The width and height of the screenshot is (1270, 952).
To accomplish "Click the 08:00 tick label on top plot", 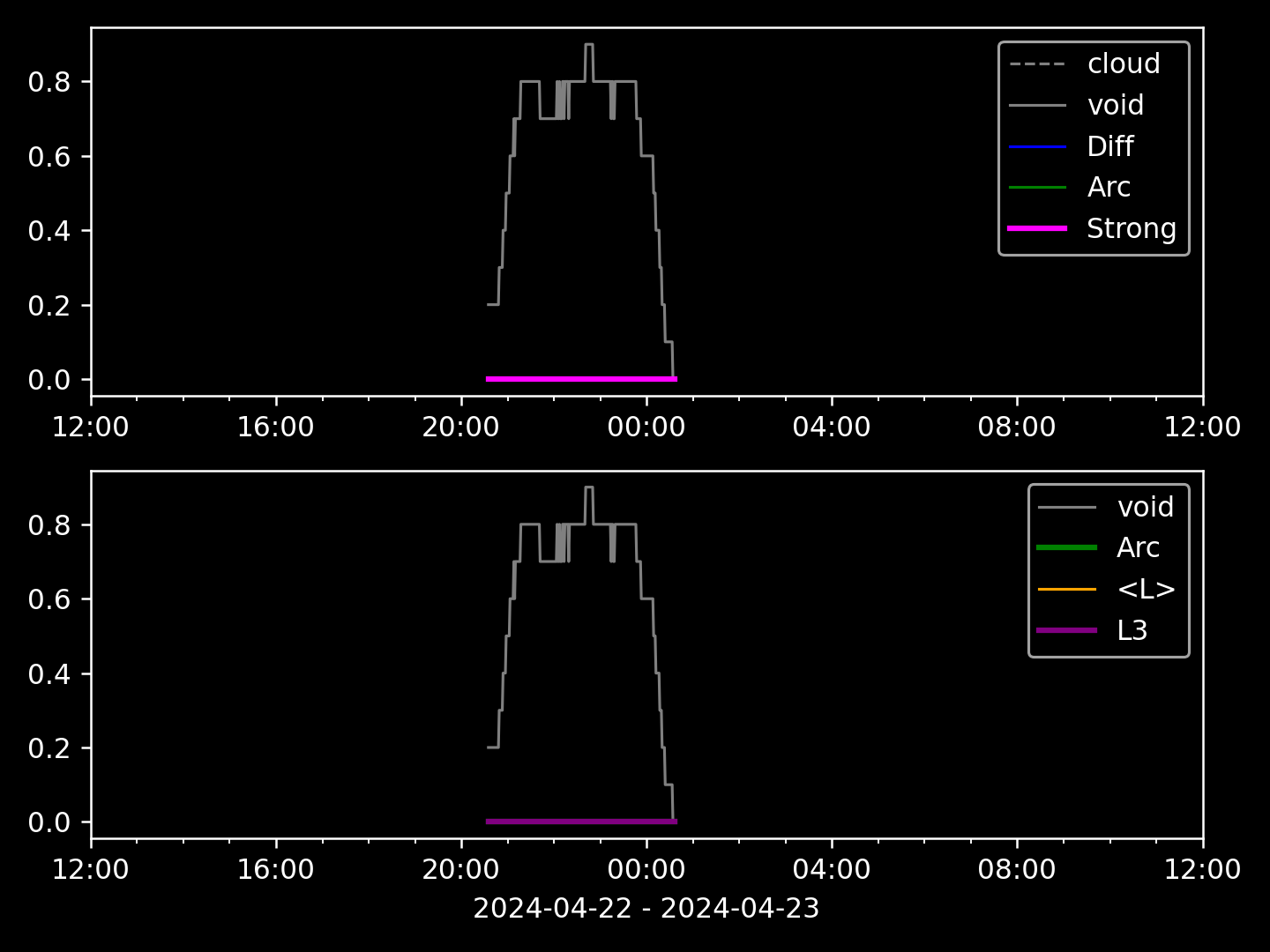I will 1017,428.
